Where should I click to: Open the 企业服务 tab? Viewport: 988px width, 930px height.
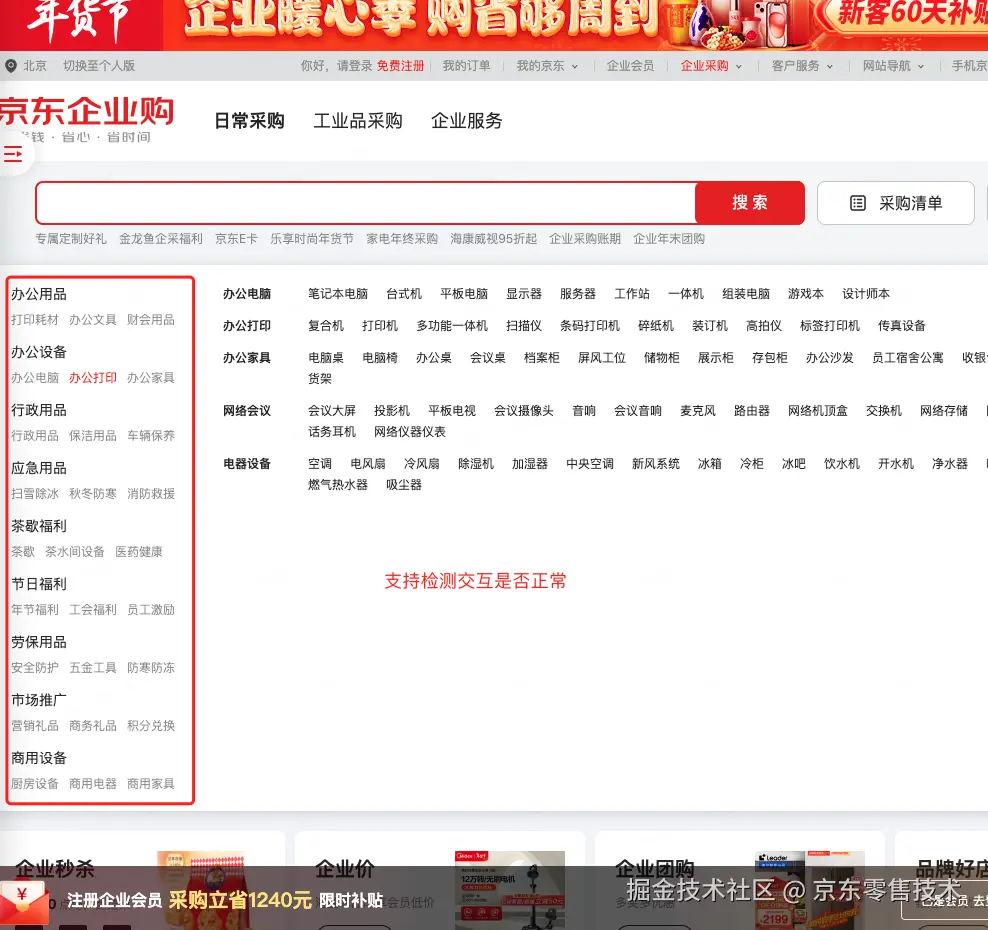point(466,120)
